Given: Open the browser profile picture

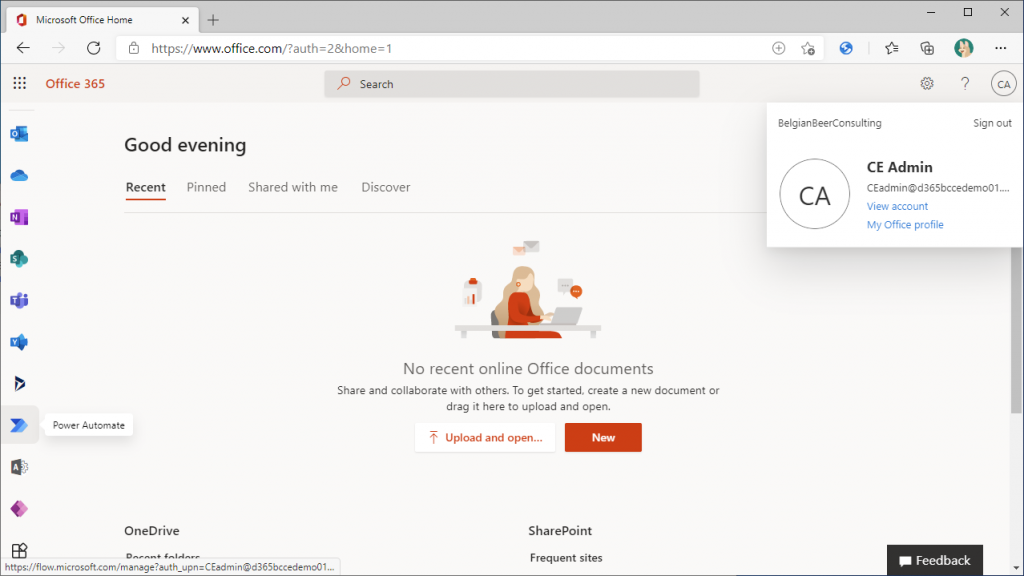Looking at the screenshot, I should point(963,48).
